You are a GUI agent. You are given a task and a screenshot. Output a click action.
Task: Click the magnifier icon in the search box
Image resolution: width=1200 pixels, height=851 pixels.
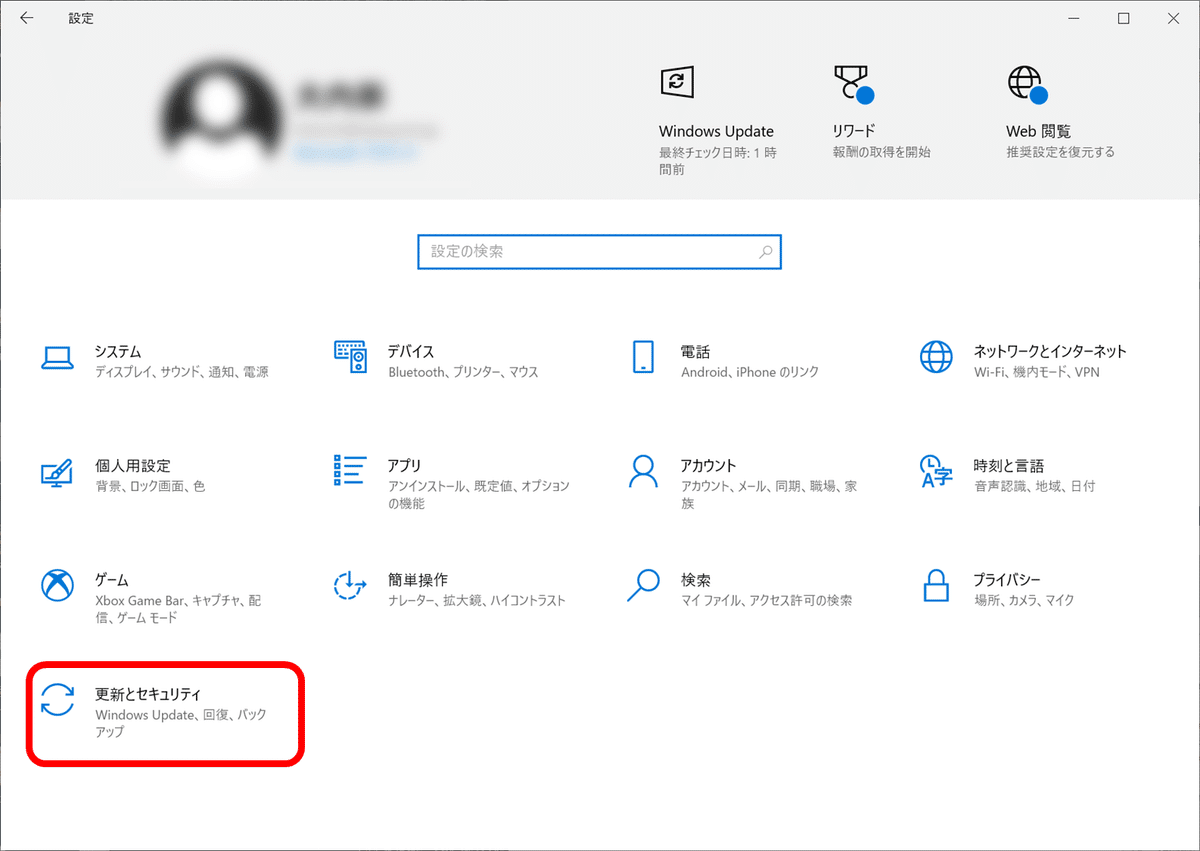click(x=766, y=252)
